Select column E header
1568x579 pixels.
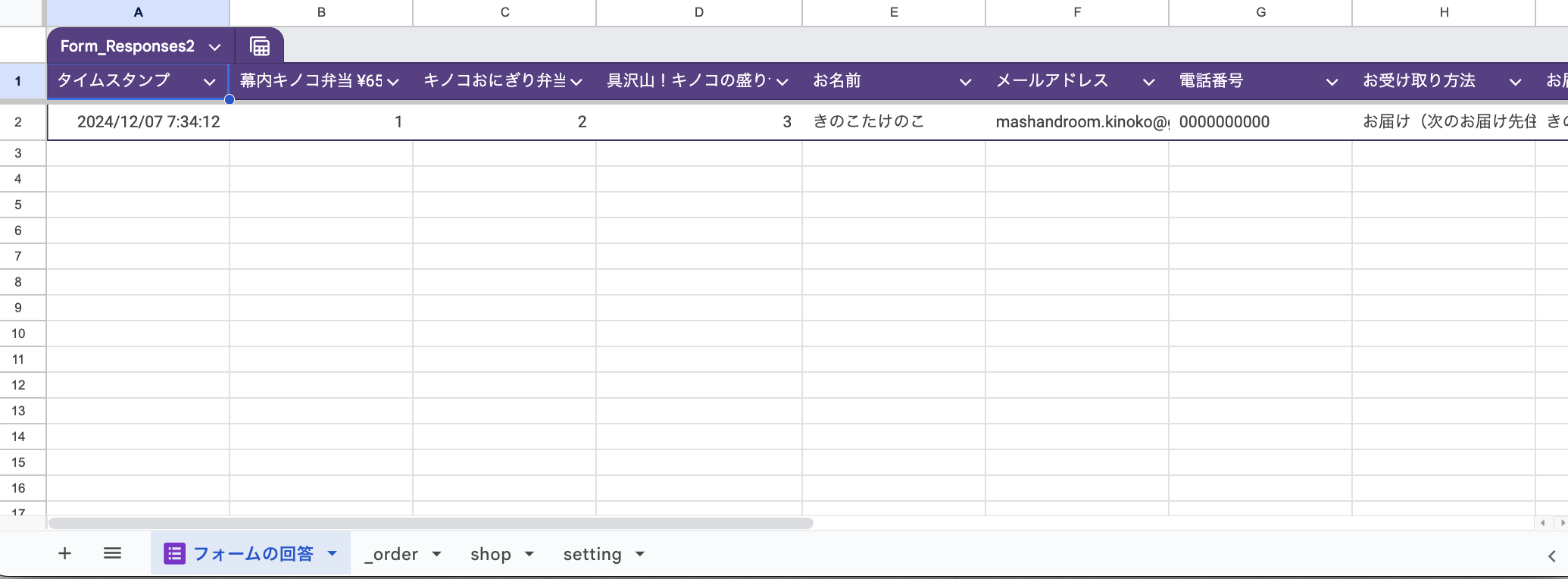tap(894, 12)
